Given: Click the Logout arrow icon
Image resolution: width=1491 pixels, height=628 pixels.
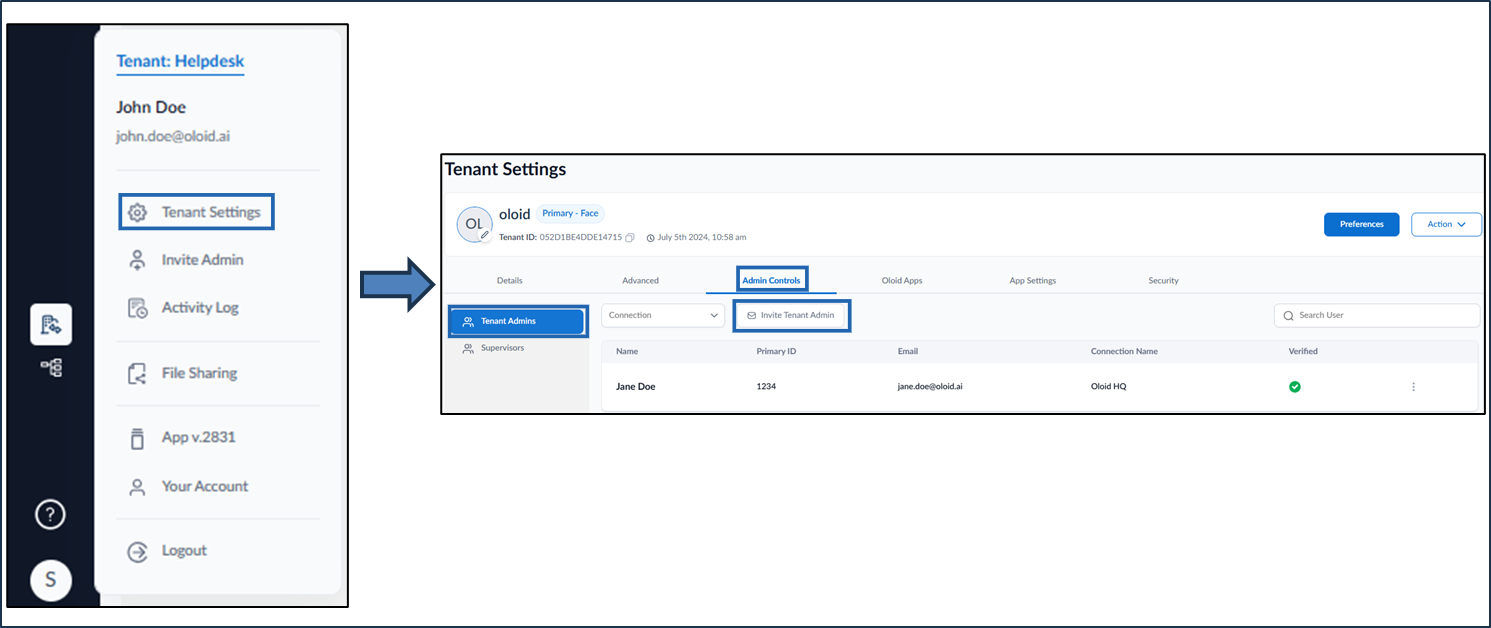Looking at the screenshot, I should pos(138,551).
